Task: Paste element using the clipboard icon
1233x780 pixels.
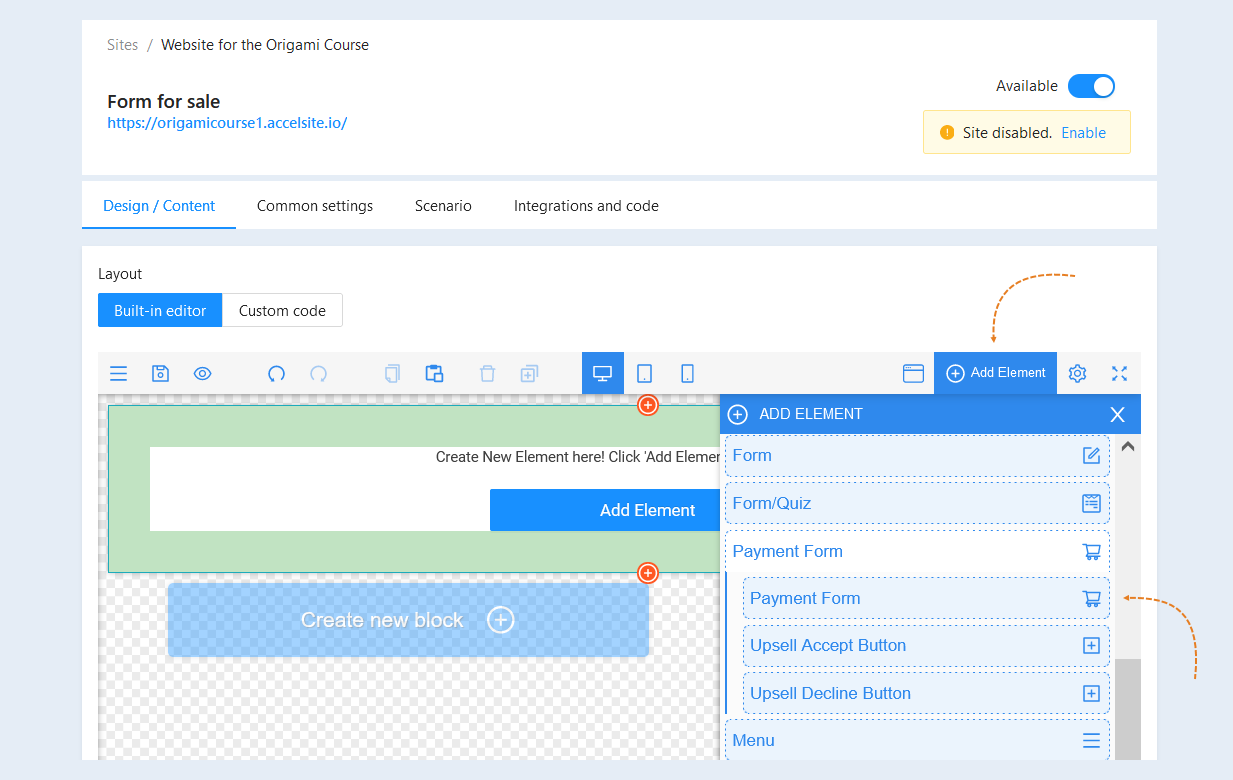Action: tap(434, 374)
